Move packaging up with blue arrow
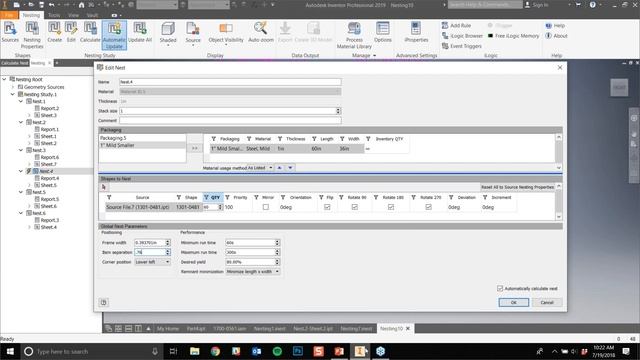This screenshot has width=640, height=360. click(280, 168)
